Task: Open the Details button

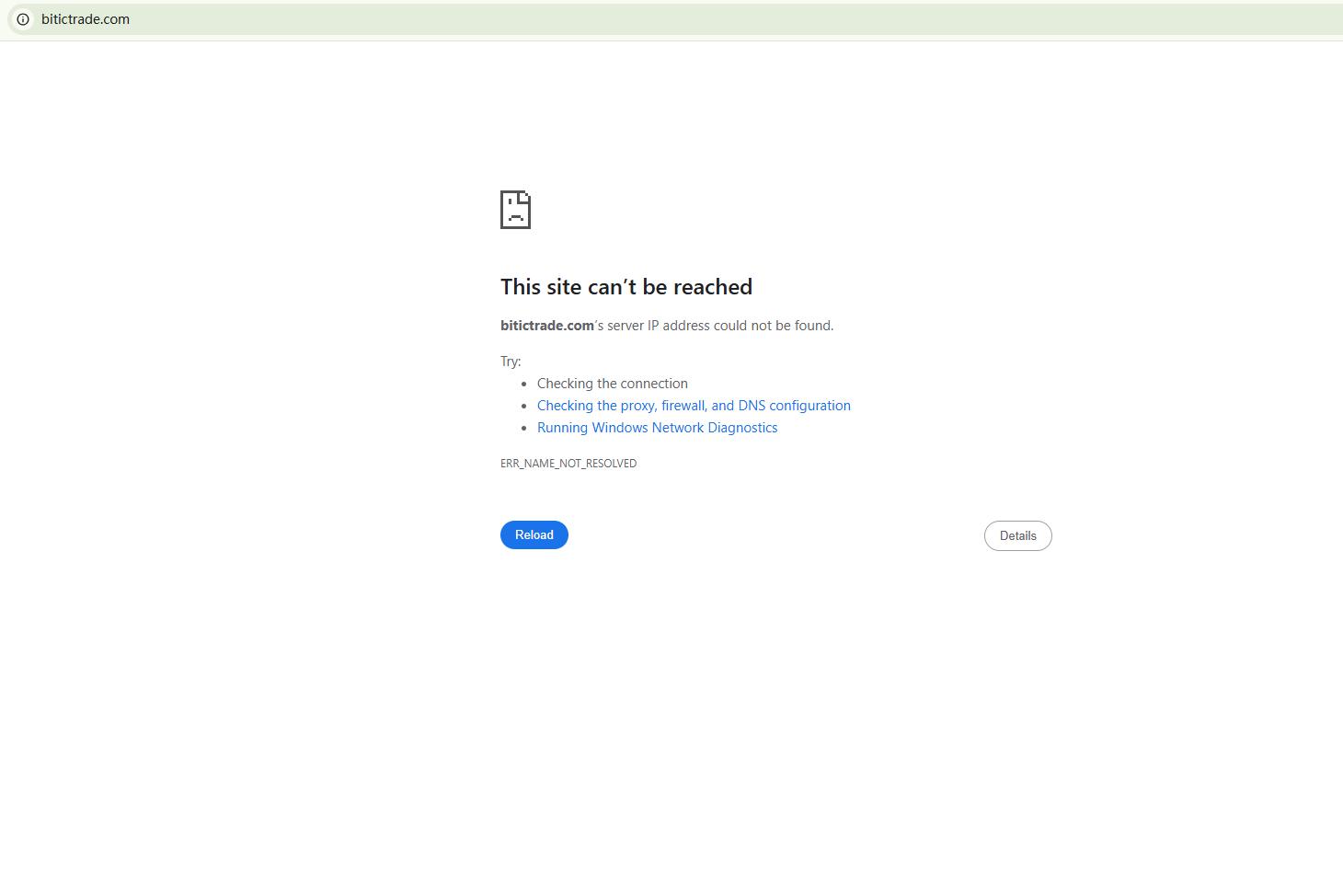Action: point(1017,535)
